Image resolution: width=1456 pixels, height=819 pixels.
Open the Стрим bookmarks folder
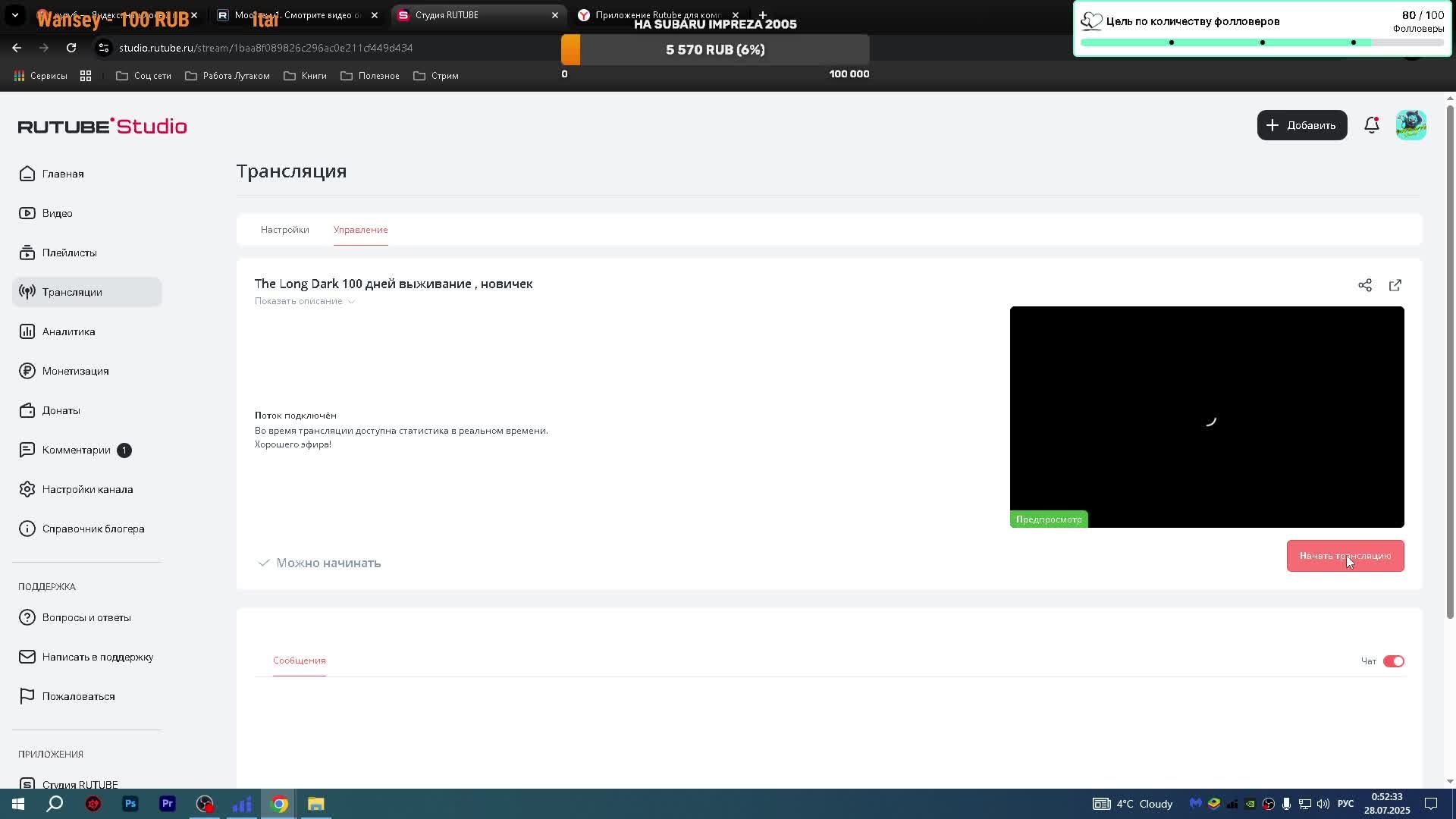click(x=436, y=76)
